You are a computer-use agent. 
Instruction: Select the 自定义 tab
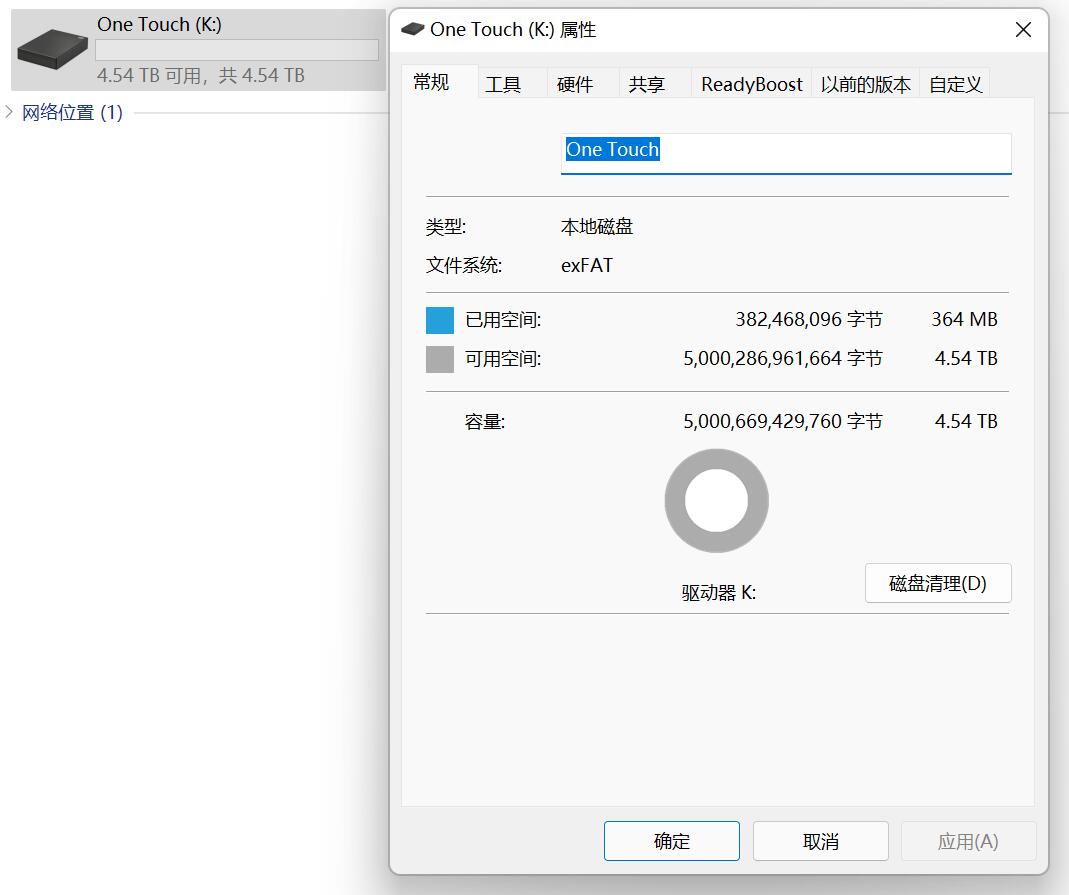point(955,85)
